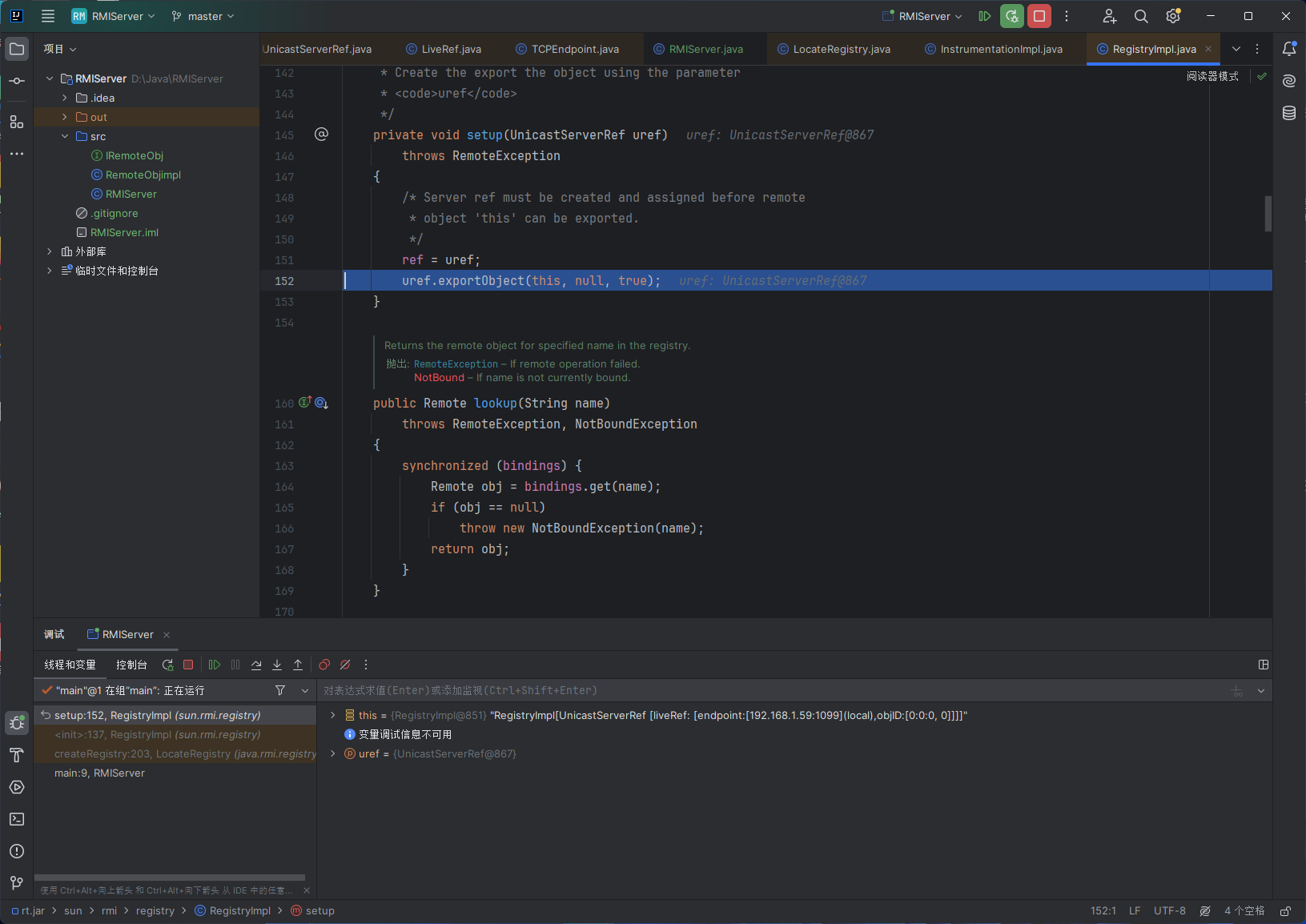1306x924 pixels.
Task: Rerun debug with the green toolbar button
Action: tap(1012, 16)
